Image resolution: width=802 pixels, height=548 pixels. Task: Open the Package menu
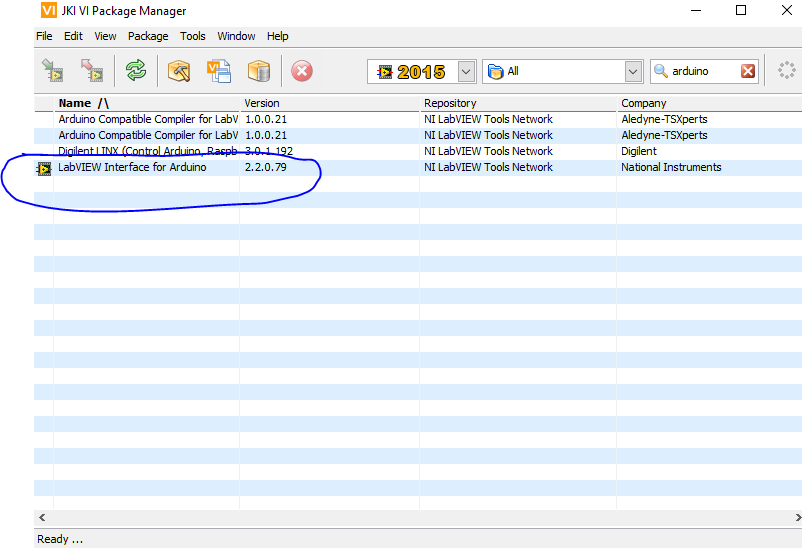[148, 36]
